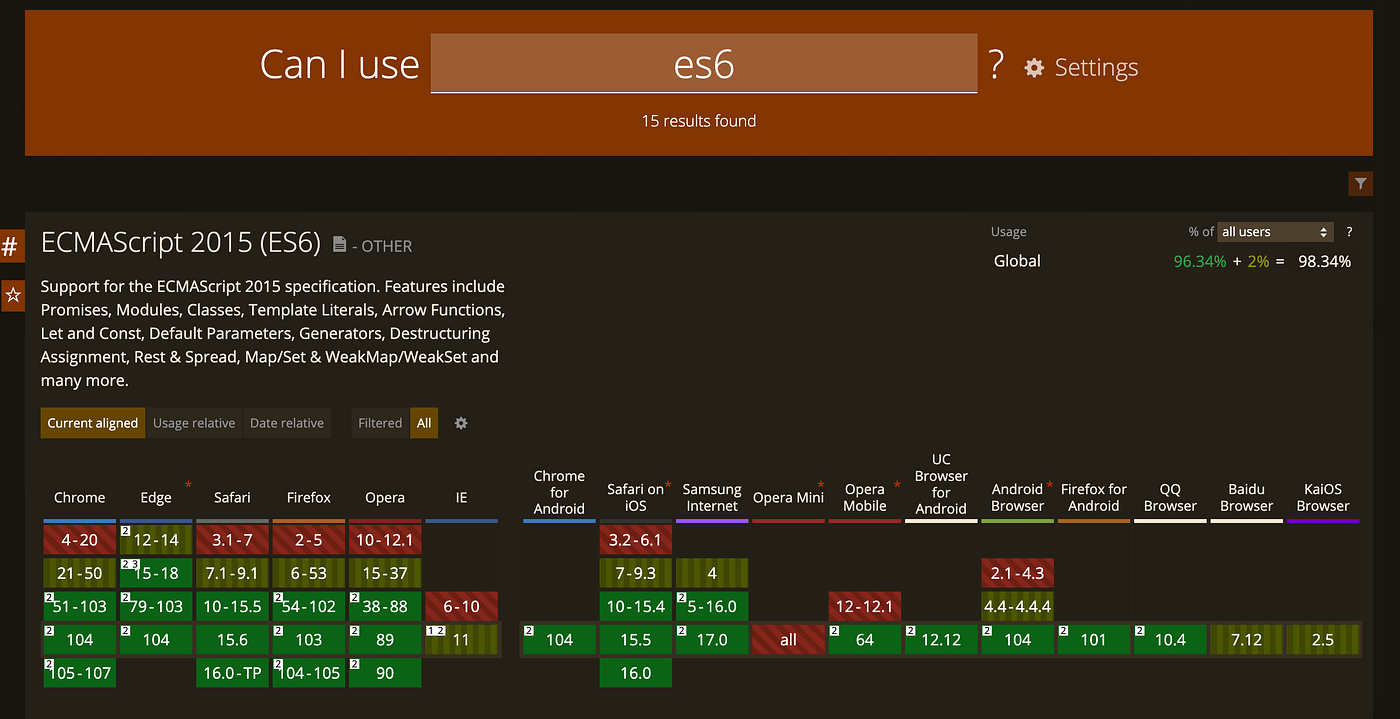Click the Edge column header
1400x719 pixels.
(156, 497)
